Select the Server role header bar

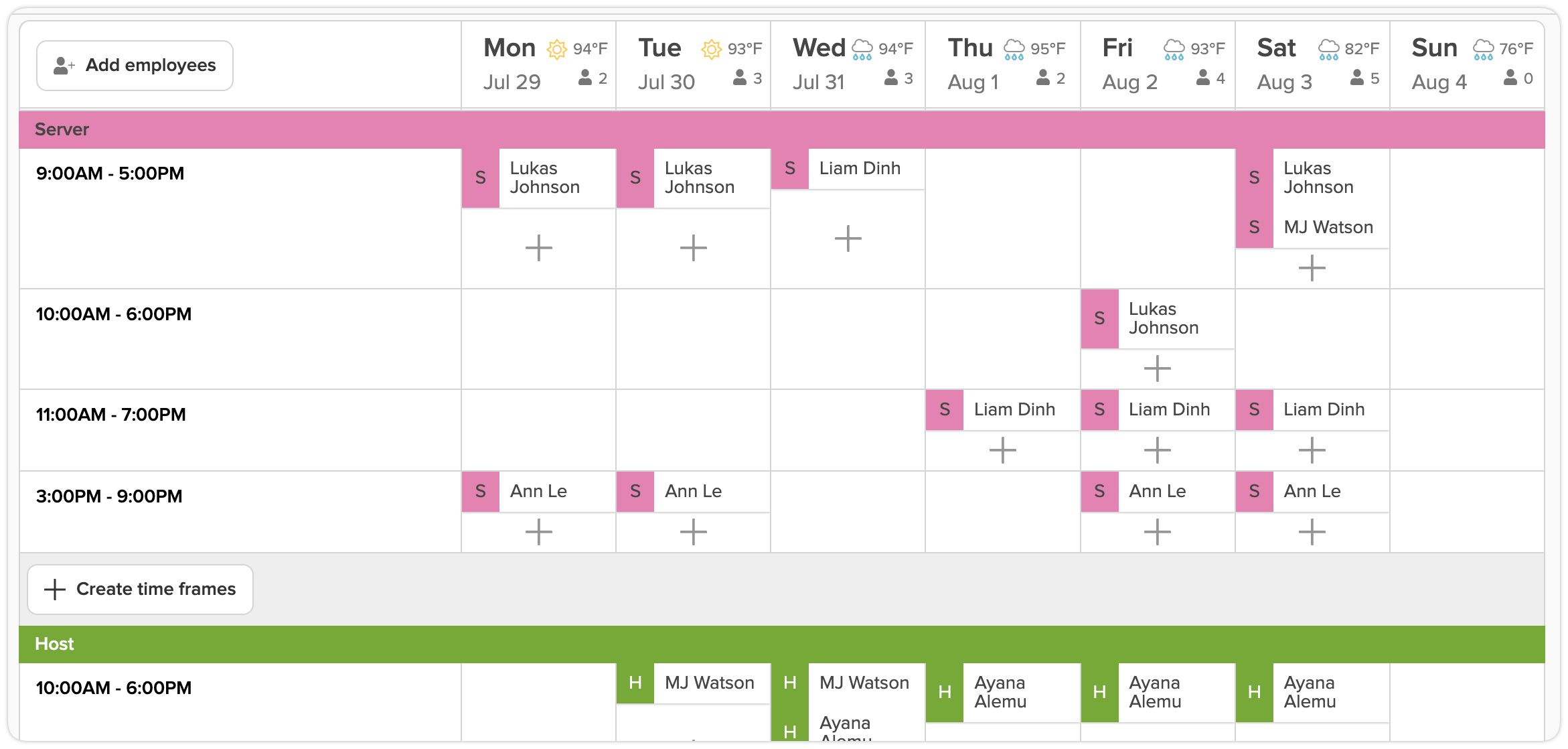(781, 129)
